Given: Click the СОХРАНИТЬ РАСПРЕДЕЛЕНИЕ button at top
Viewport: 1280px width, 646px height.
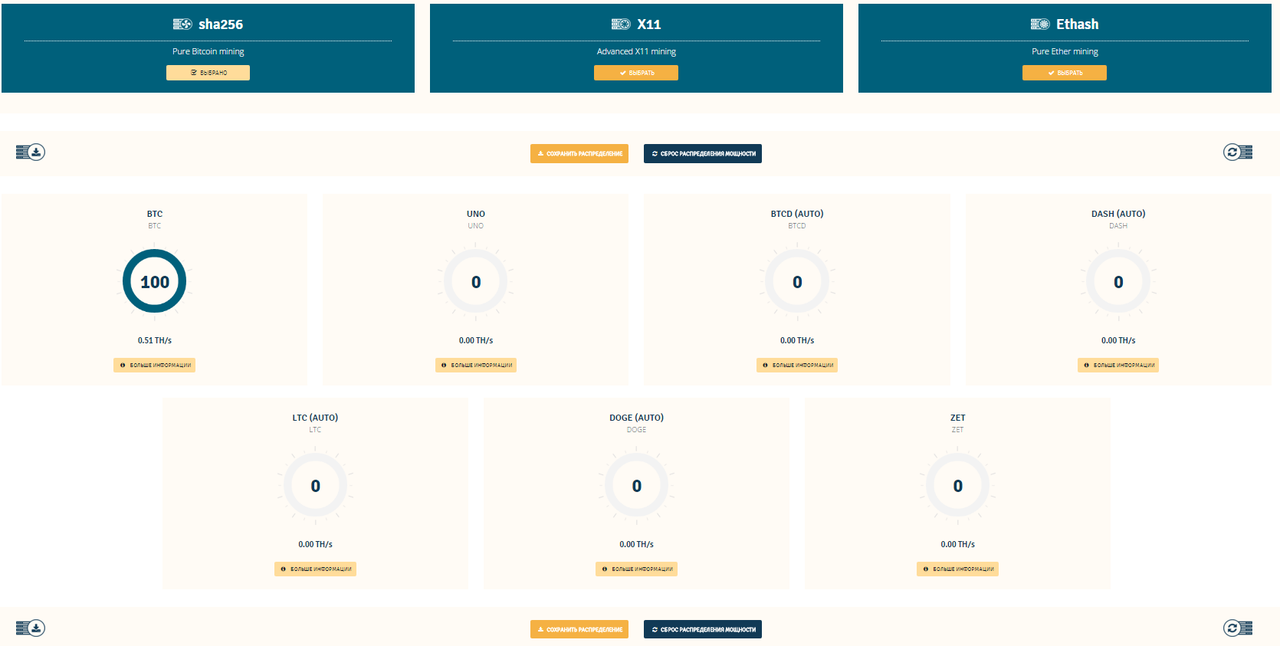Looking at the screenshot, I should coord(578,153).
